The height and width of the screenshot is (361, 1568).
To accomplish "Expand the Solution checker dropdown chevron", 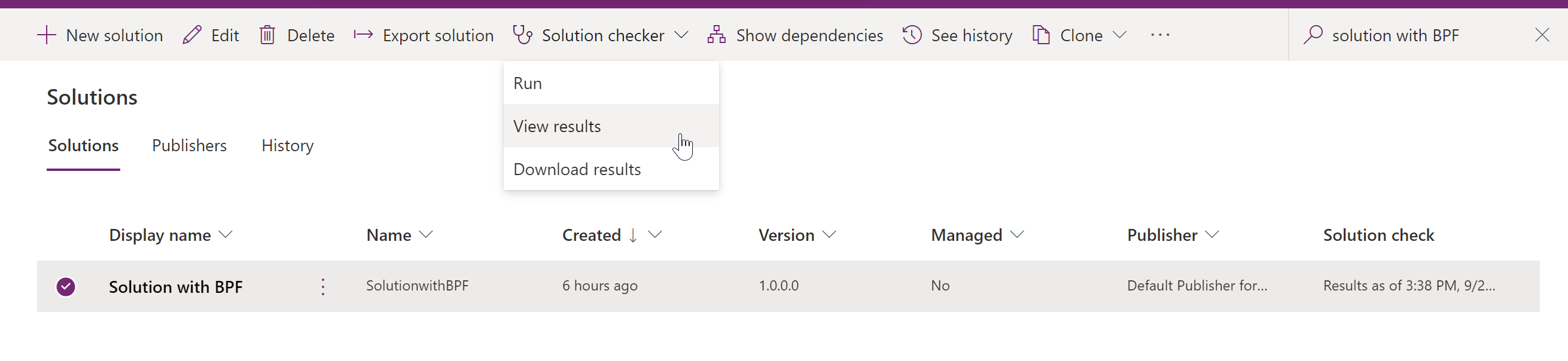I will (x=683, y=35).
